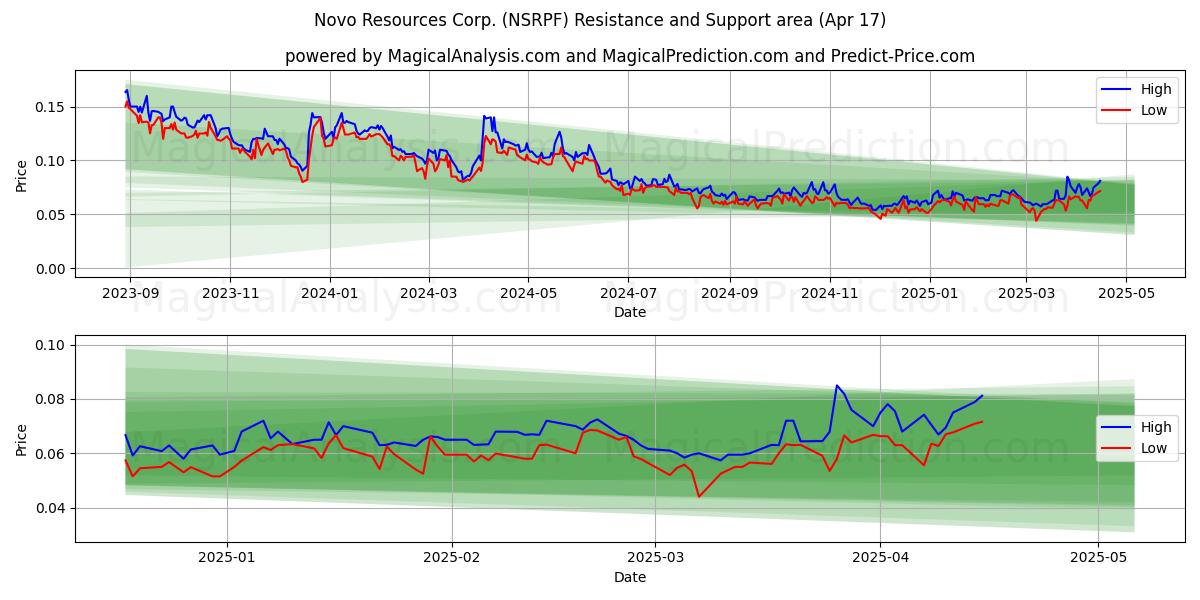This screenshot has width=1200, height=600.
Task: Click the 2024-09 date tick label
Action: [x=729, y=294]
